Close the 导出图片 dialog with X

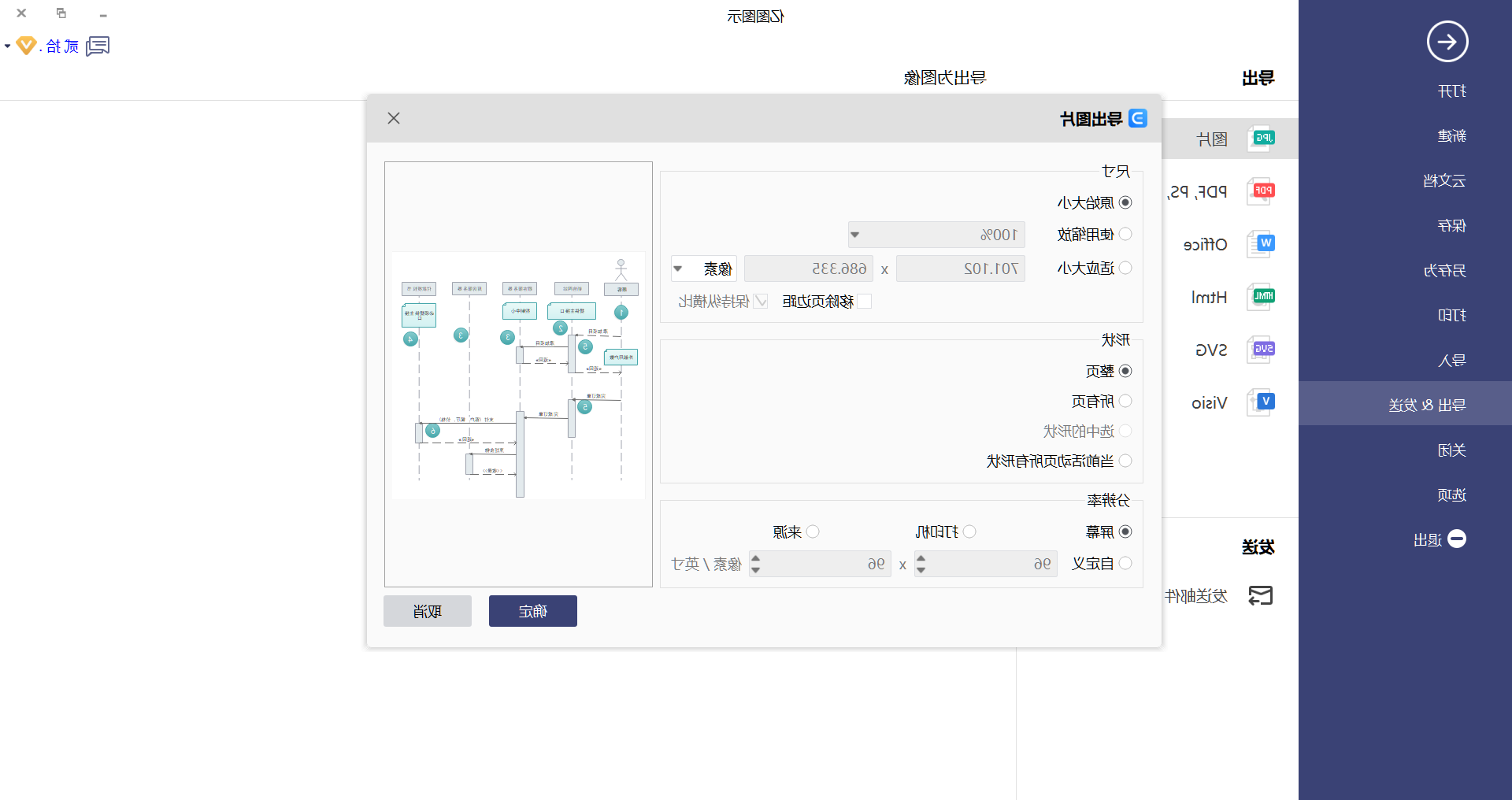pos(394,118)
